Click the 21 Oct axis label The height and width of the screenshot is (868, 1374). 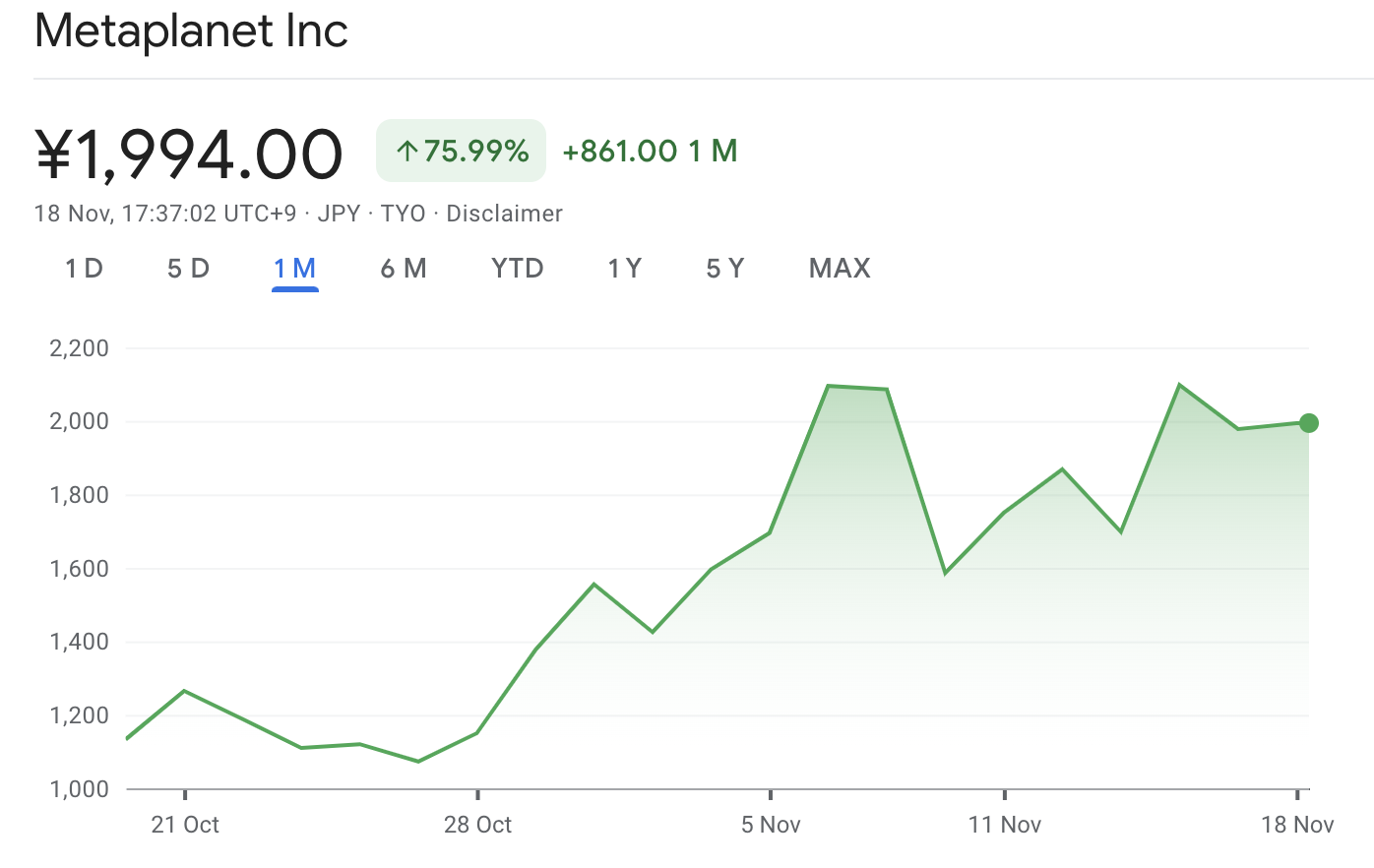click(185, 825)
